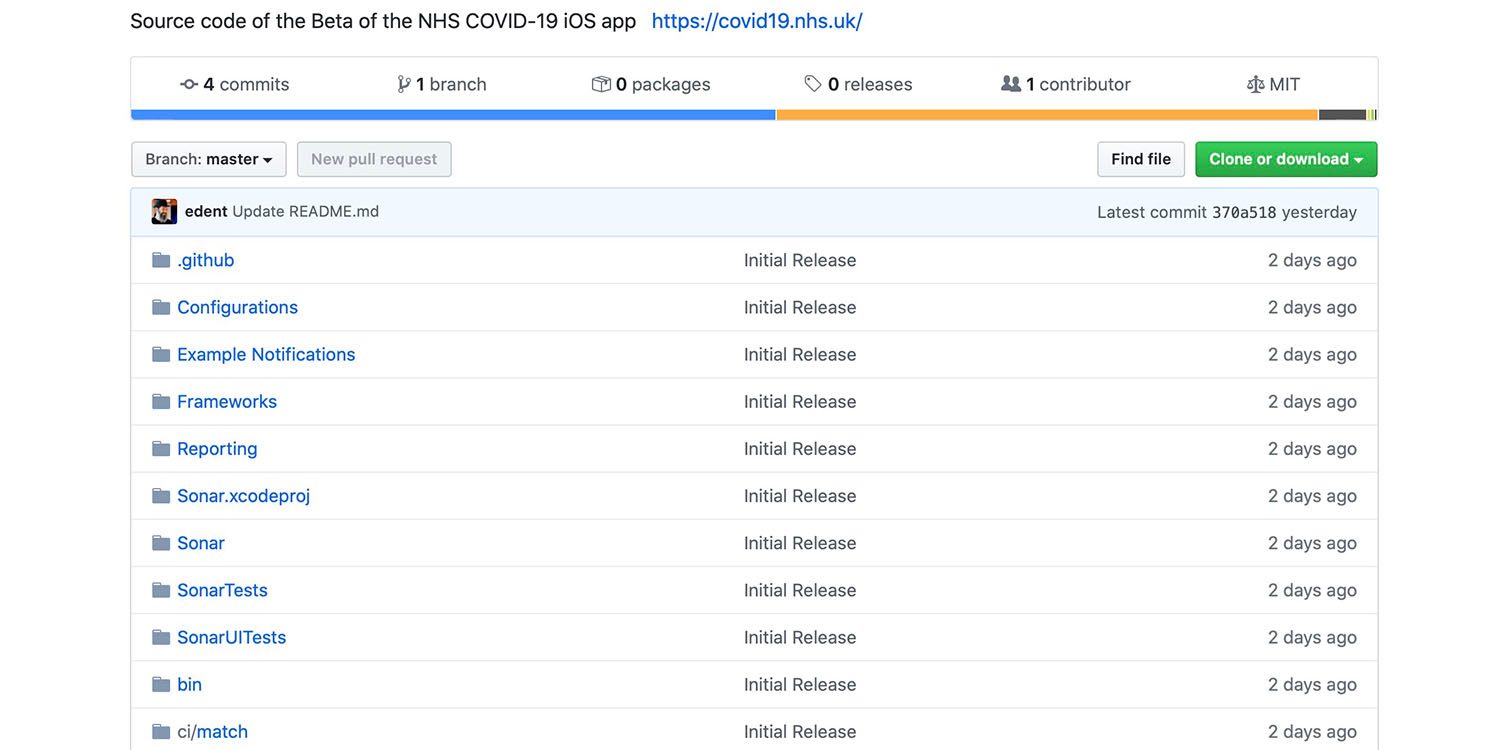
Task: Open the latest commit hash 370a518
Action: click(1244, 212)
